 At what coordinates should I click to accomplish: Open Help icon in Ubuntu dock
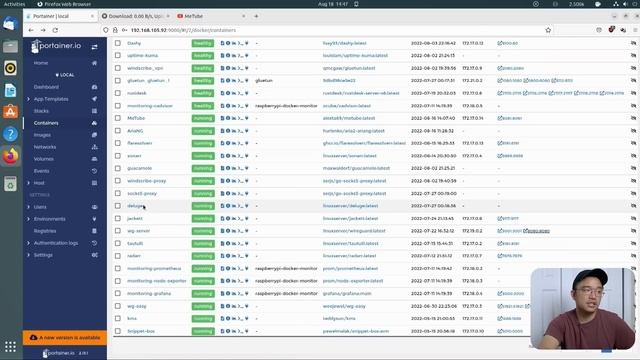click(10, 134)
